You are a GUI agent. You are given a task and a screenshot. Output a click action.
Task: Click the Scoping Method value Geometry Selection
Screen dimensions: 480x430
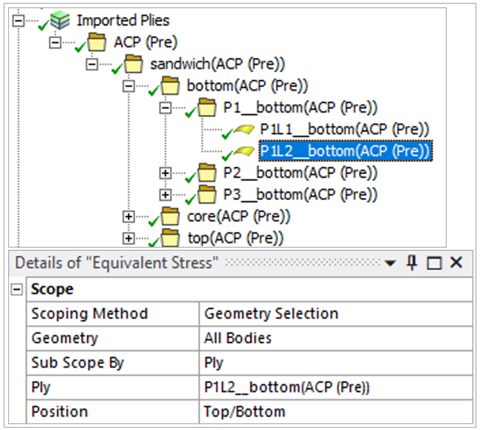336,314
